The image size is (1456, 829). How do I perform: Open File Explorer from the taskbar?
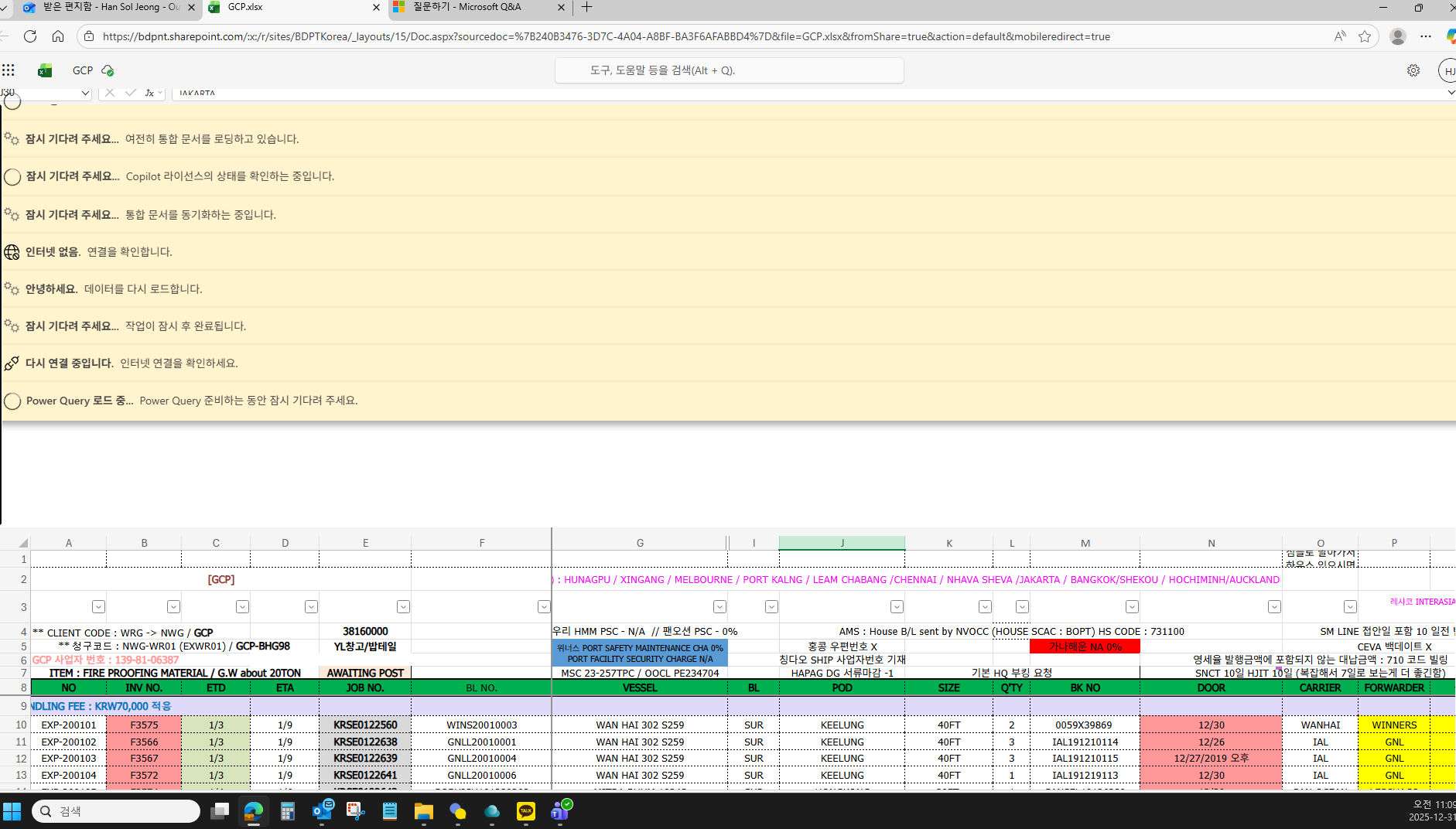[x=424, y=810]
